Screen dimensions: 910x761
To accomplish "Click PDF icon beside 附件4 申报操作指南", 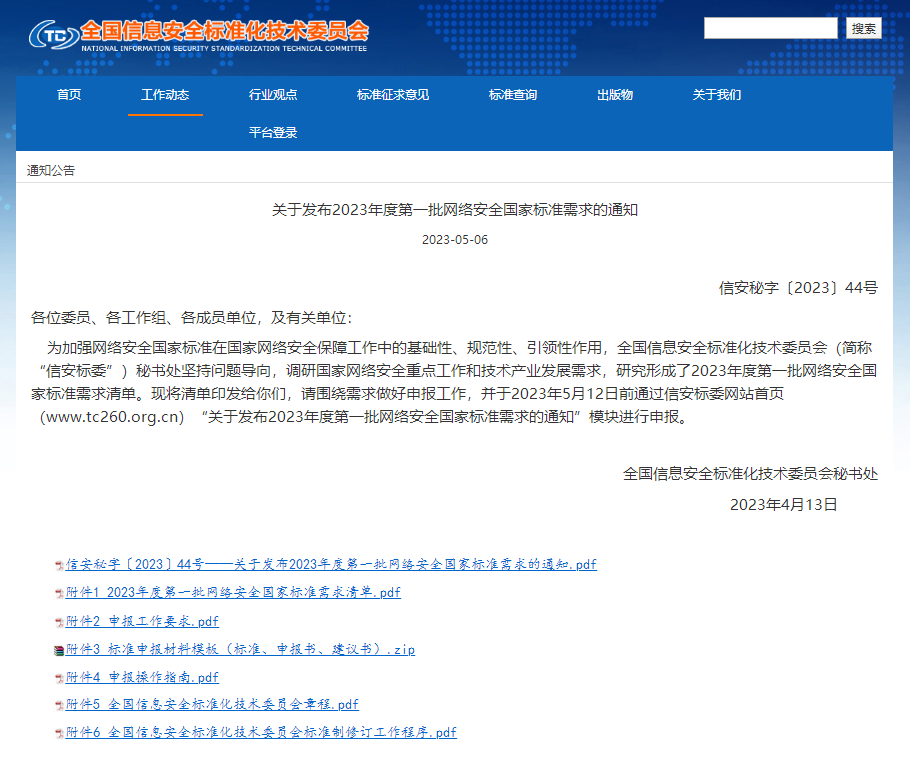I will [x=59, y=678].
